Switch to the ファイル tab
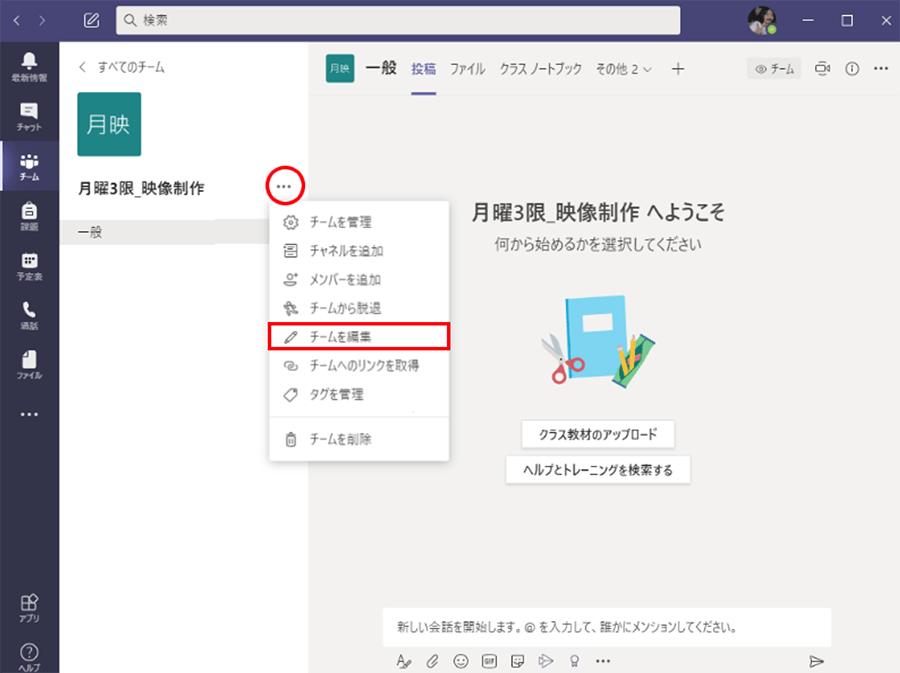Image resolution: width=900 pixels, height=673 pixels. pyautogui.click(x=467, y=69)
